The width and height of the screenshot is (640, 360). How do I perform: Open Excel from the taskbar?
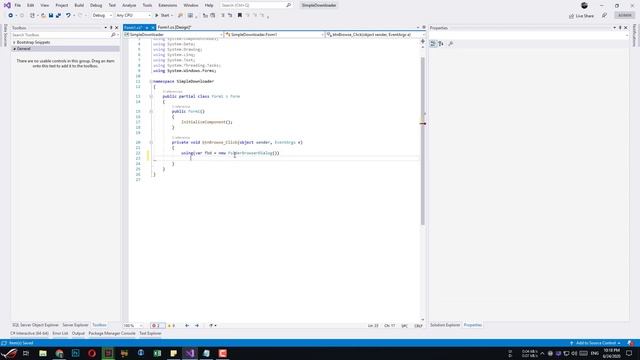click(x=157, y=353)
